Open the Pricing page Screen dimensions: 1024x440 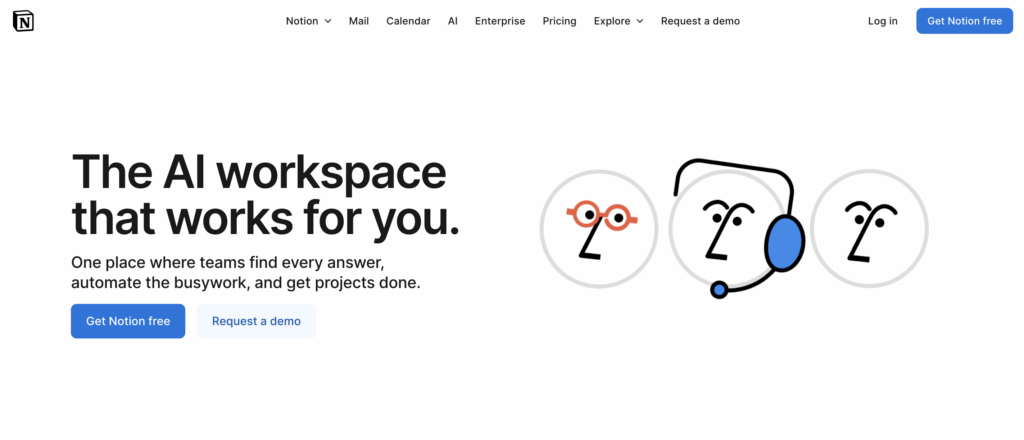click(559, 21)
